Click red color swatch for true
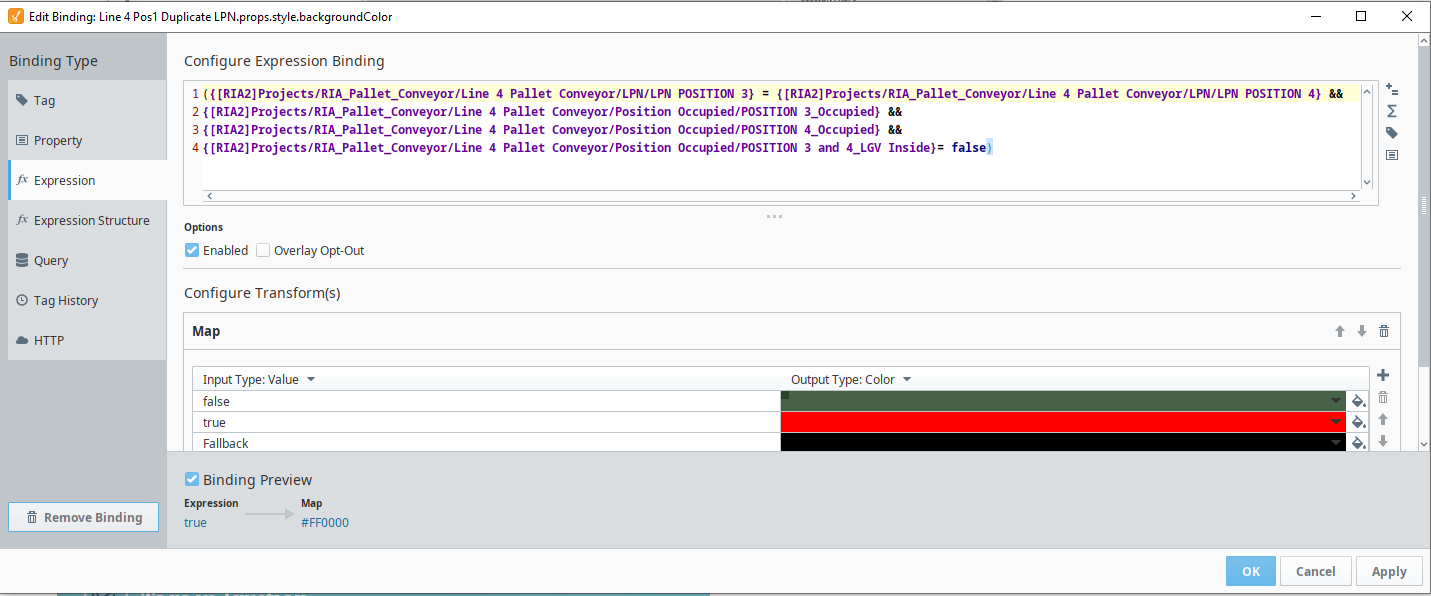The width and height of the screenshot is (1431, 596). [1062, 422]
